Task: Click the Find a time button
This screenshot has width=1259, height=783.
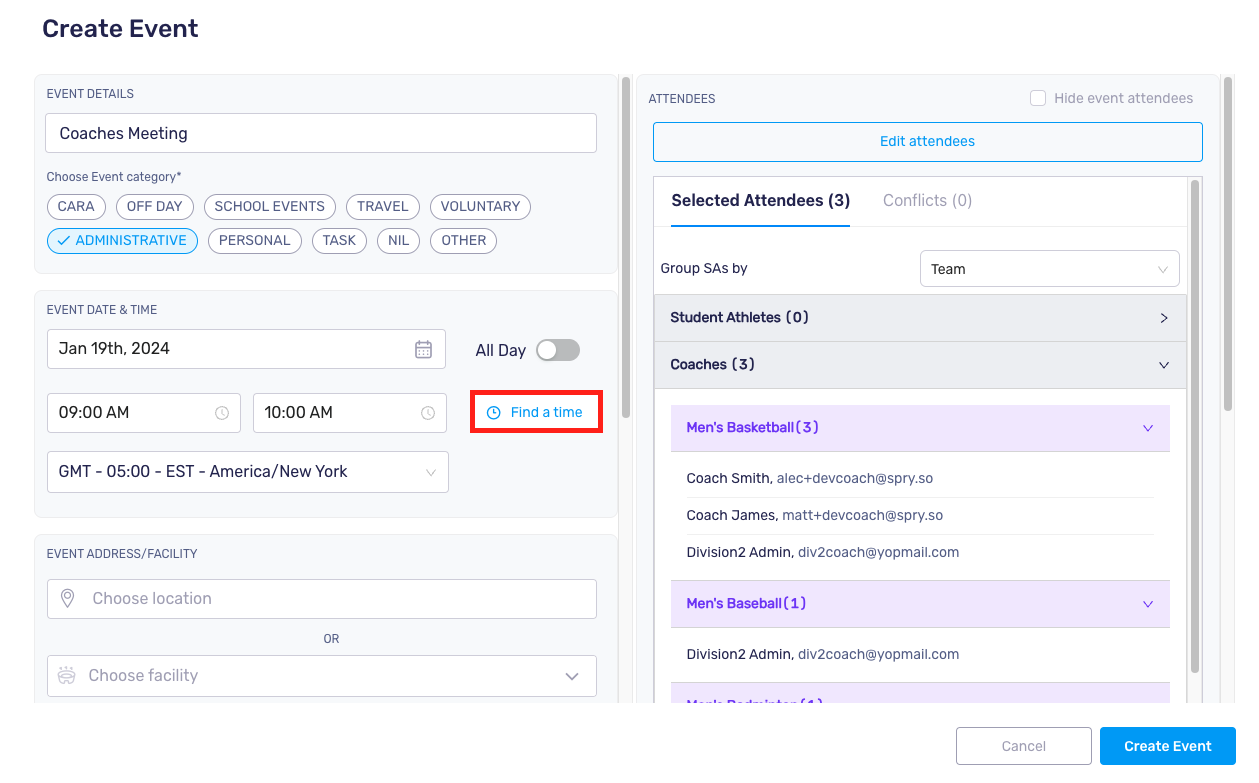Action: [536, 412]
